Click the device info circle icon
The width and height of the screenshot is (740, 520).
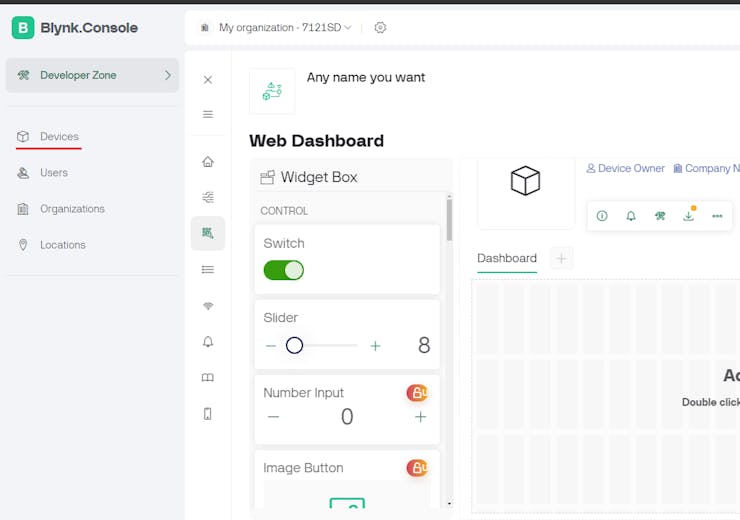click(602, 216)
